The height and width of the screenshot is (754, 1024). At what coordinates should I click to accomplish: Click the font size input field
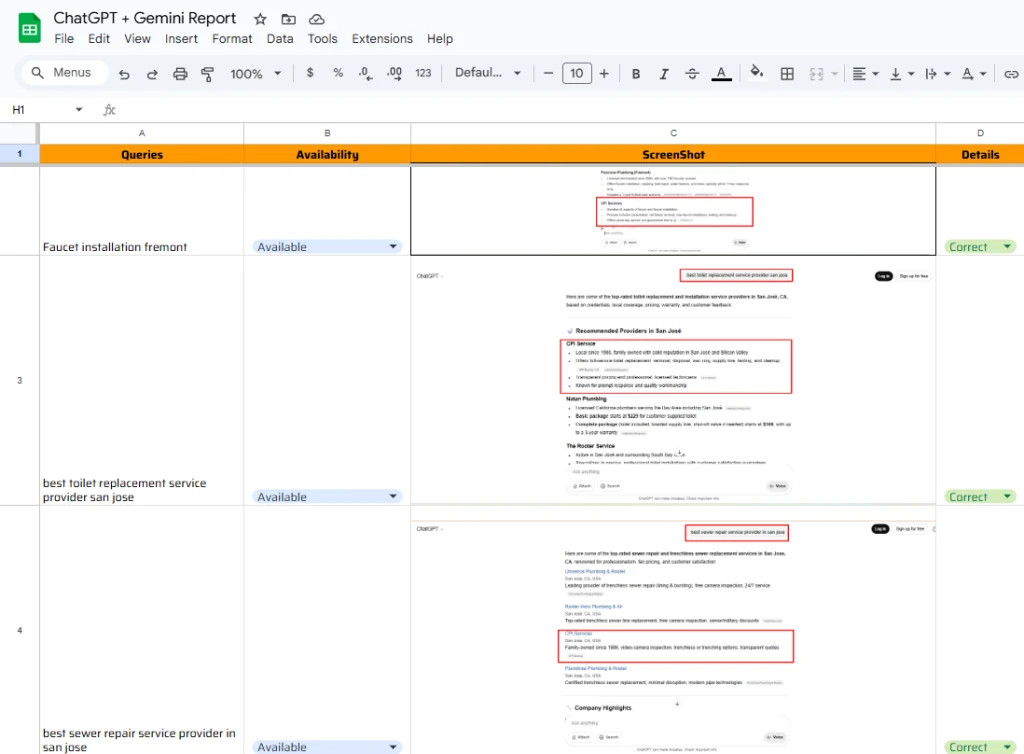tap(576, 73)
